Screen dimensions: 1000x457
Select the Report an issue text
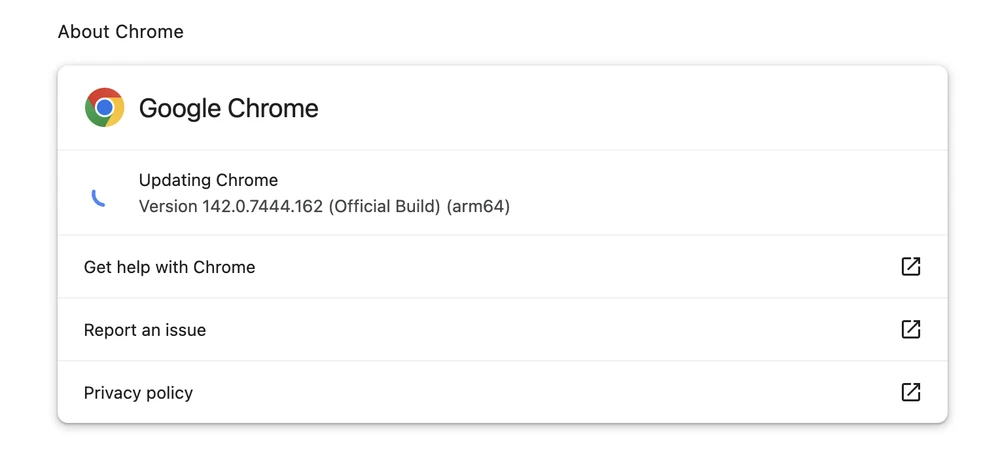145,330
